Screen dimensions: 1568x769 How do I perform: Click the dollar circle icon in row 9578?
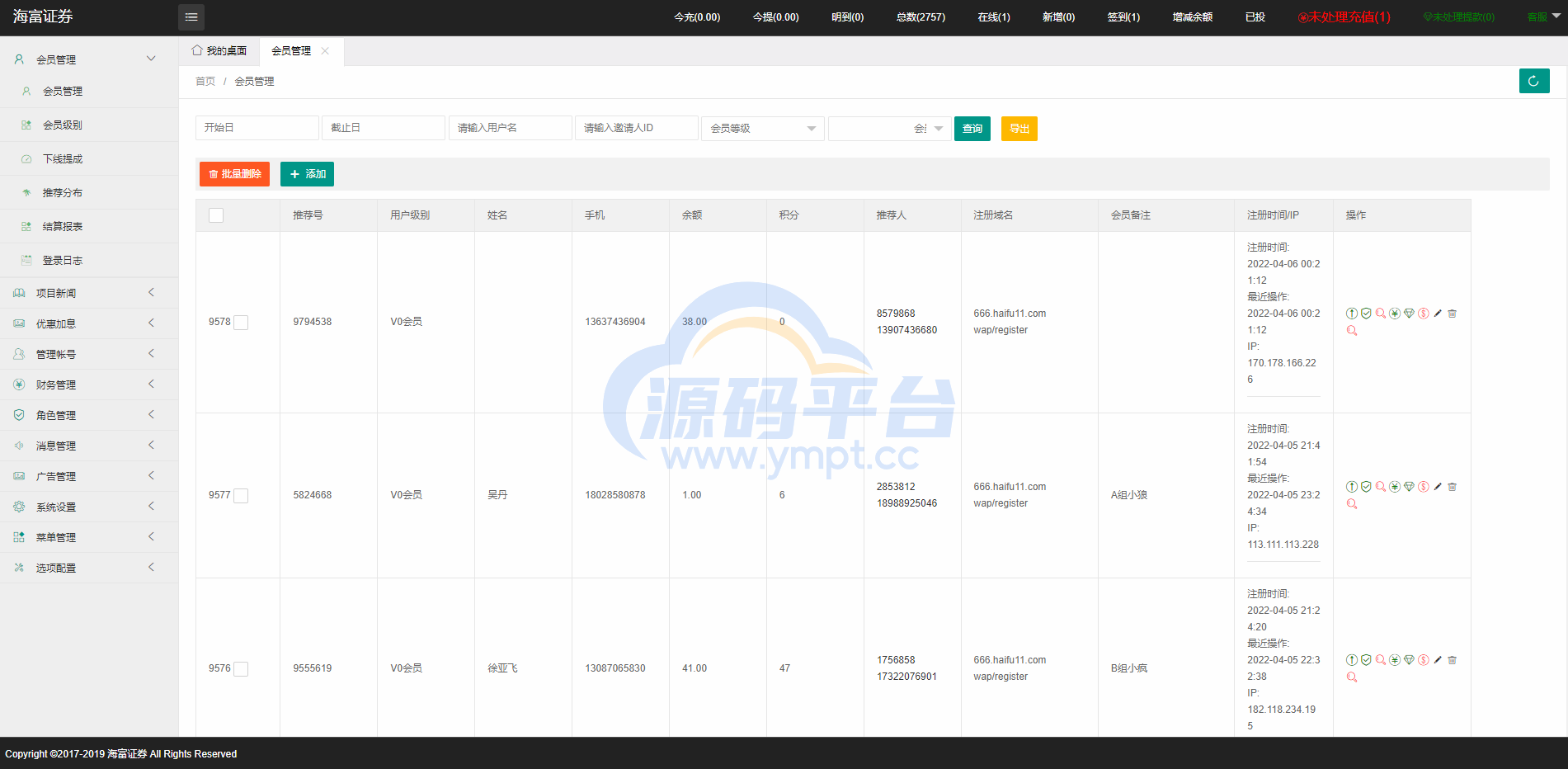pos(1424,314)
